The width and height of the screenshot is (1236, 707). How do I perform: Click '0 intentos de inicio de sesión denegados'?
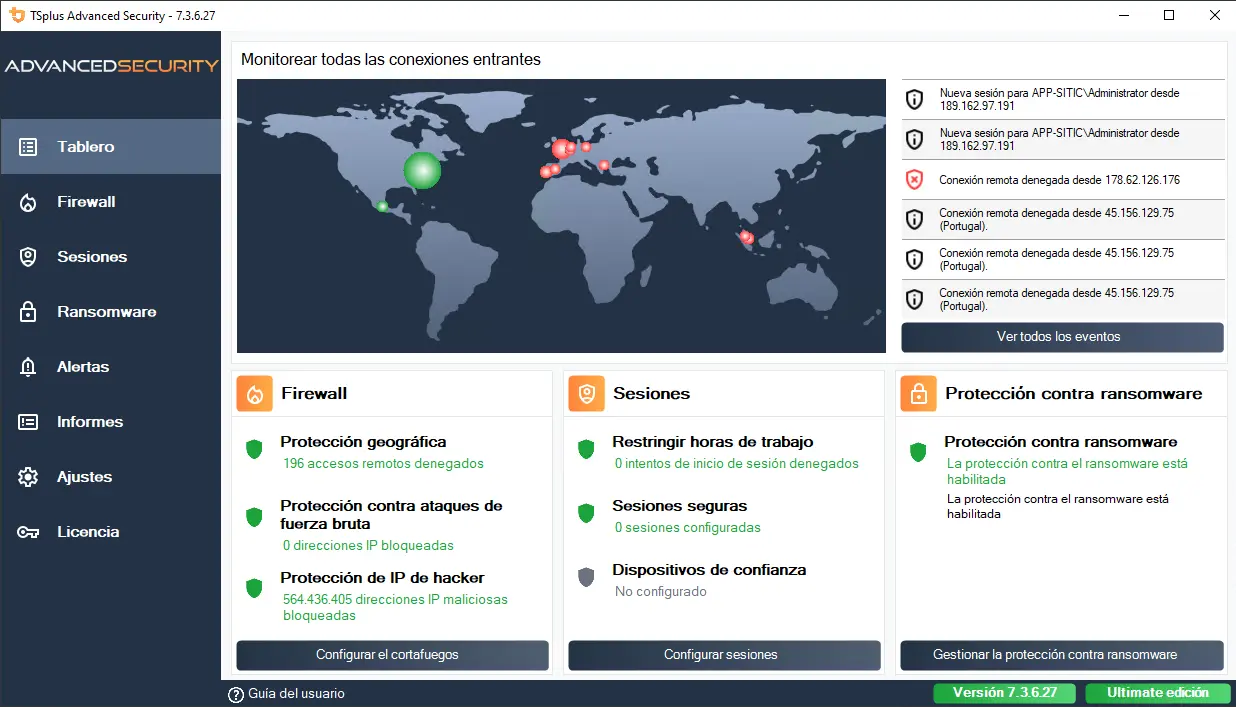(737, 464)
